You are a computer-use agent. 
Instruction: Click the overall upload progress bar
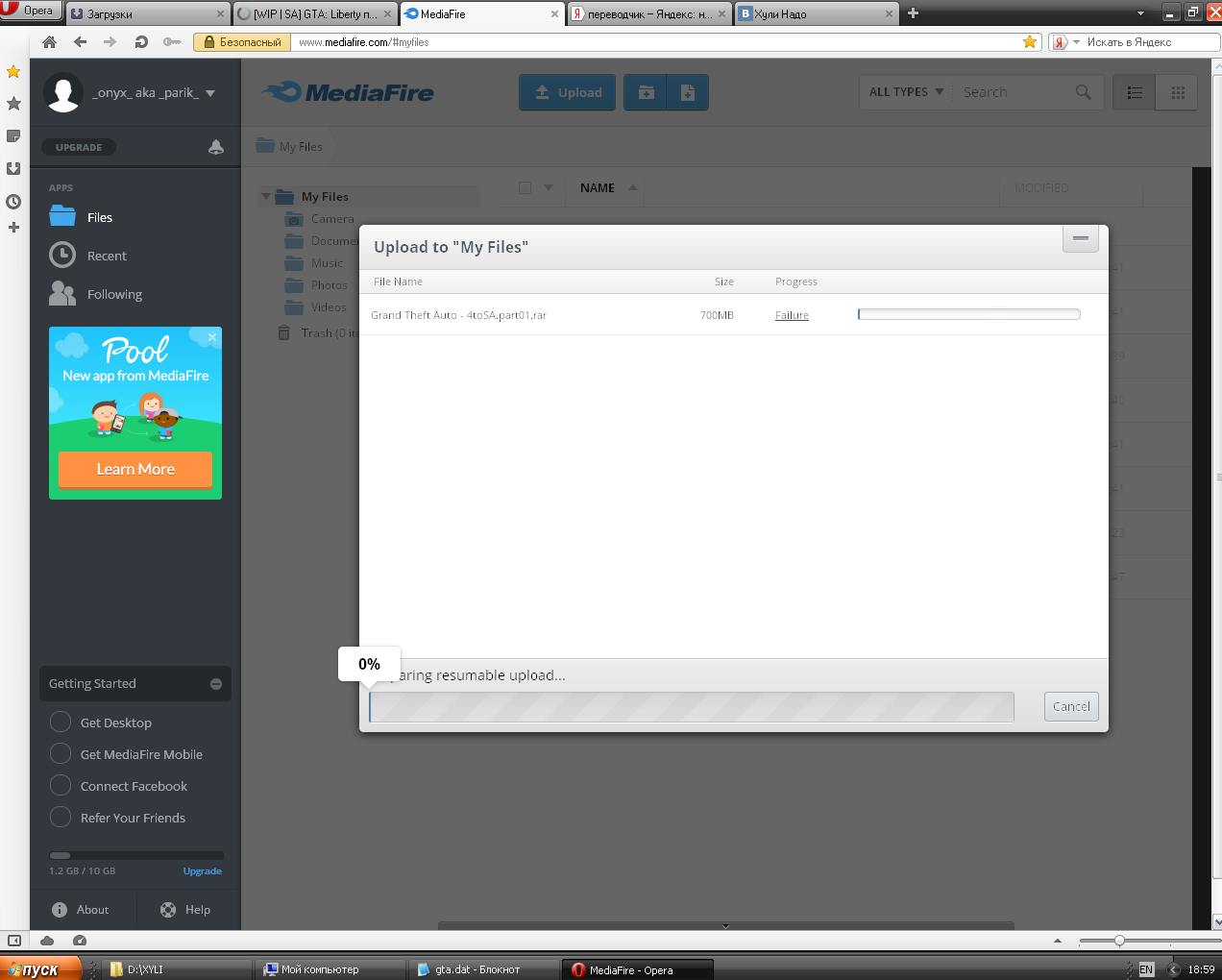point(692,707)
